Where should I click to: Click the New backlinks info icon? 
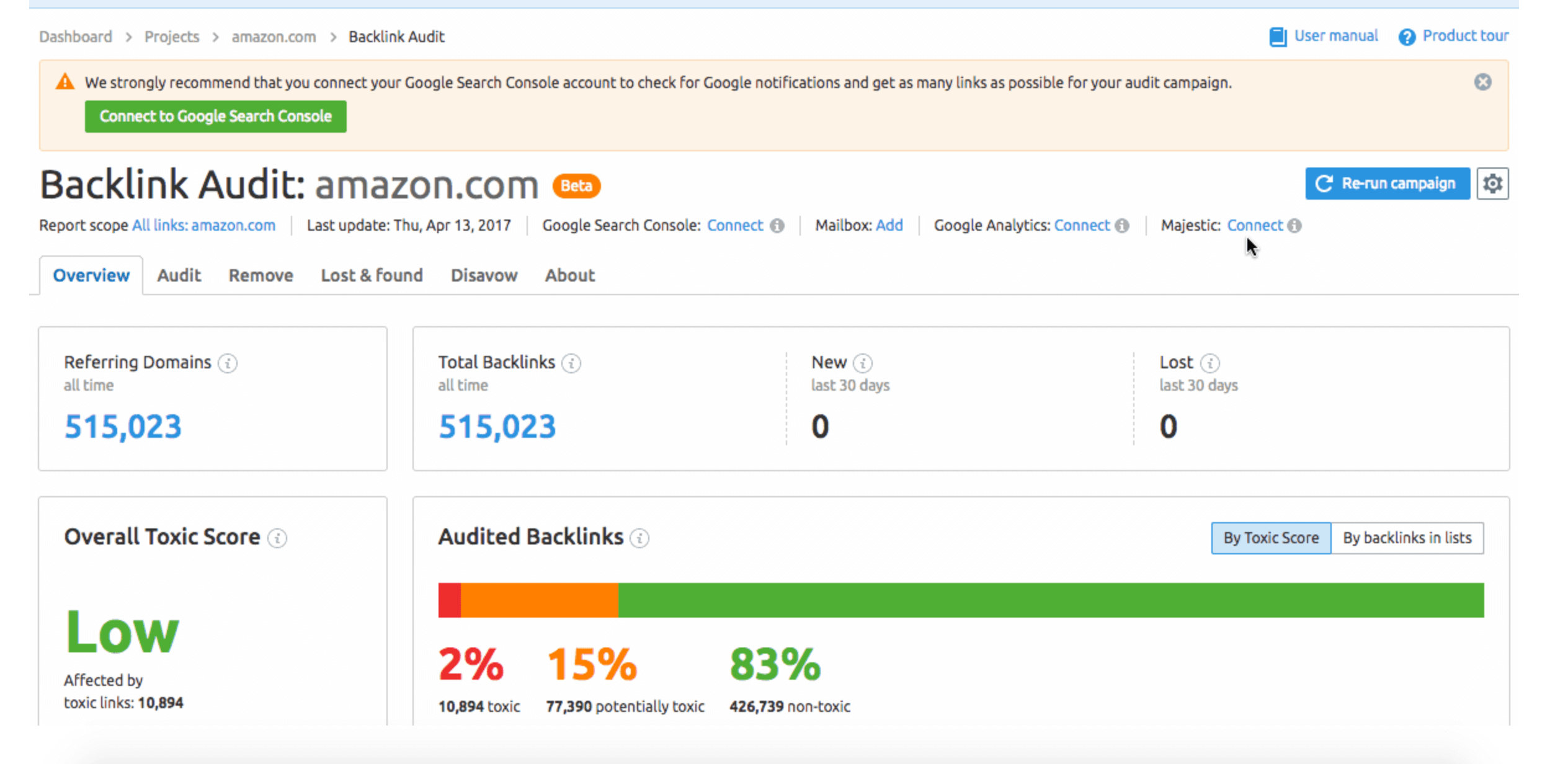click(862, 363)
